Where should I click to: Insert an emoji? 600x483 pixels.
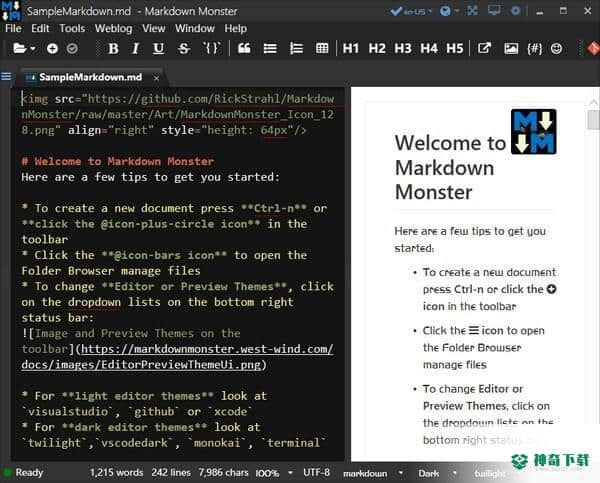pyautogui.click(x=556, y=49)
